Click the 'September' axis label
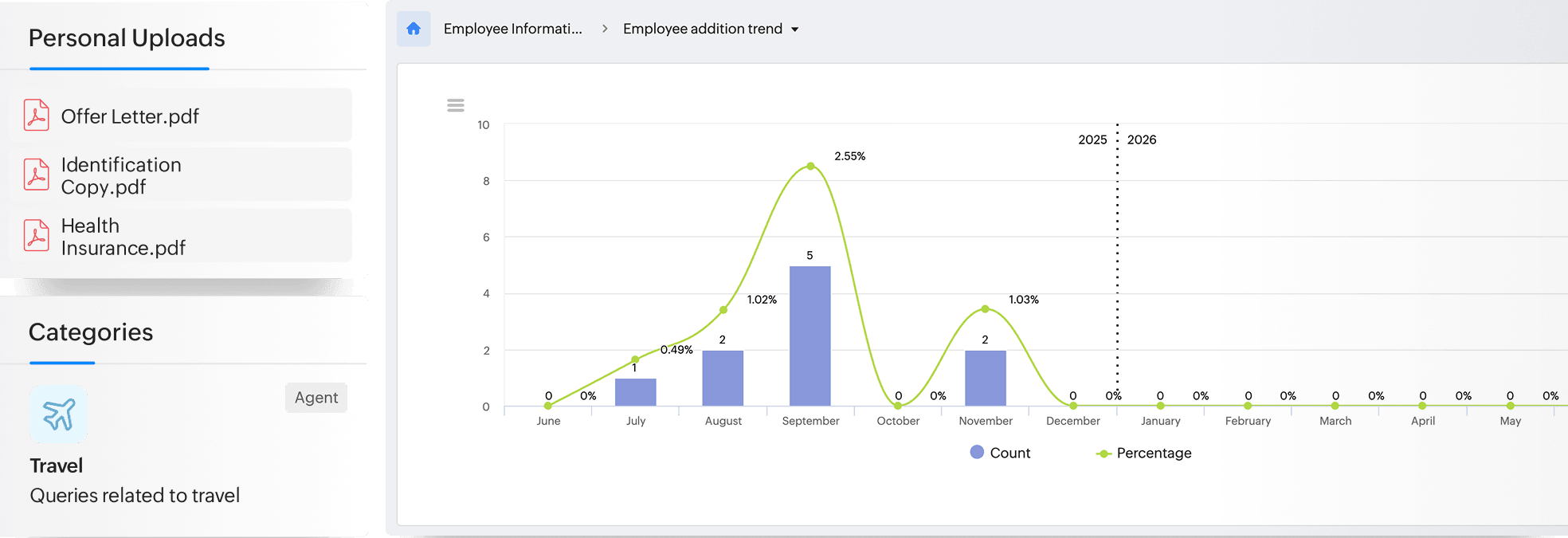The height and width of the screenshot is (538, 1568). coord(810,421)
